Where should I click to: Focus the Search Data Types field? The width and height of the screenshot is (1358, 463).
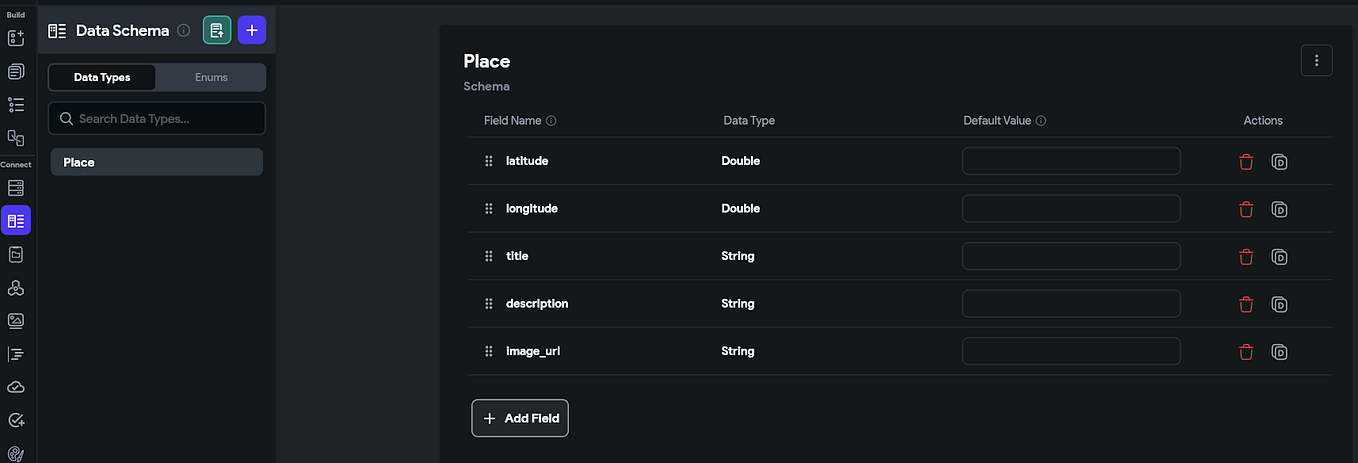click(x=157, y=118)
